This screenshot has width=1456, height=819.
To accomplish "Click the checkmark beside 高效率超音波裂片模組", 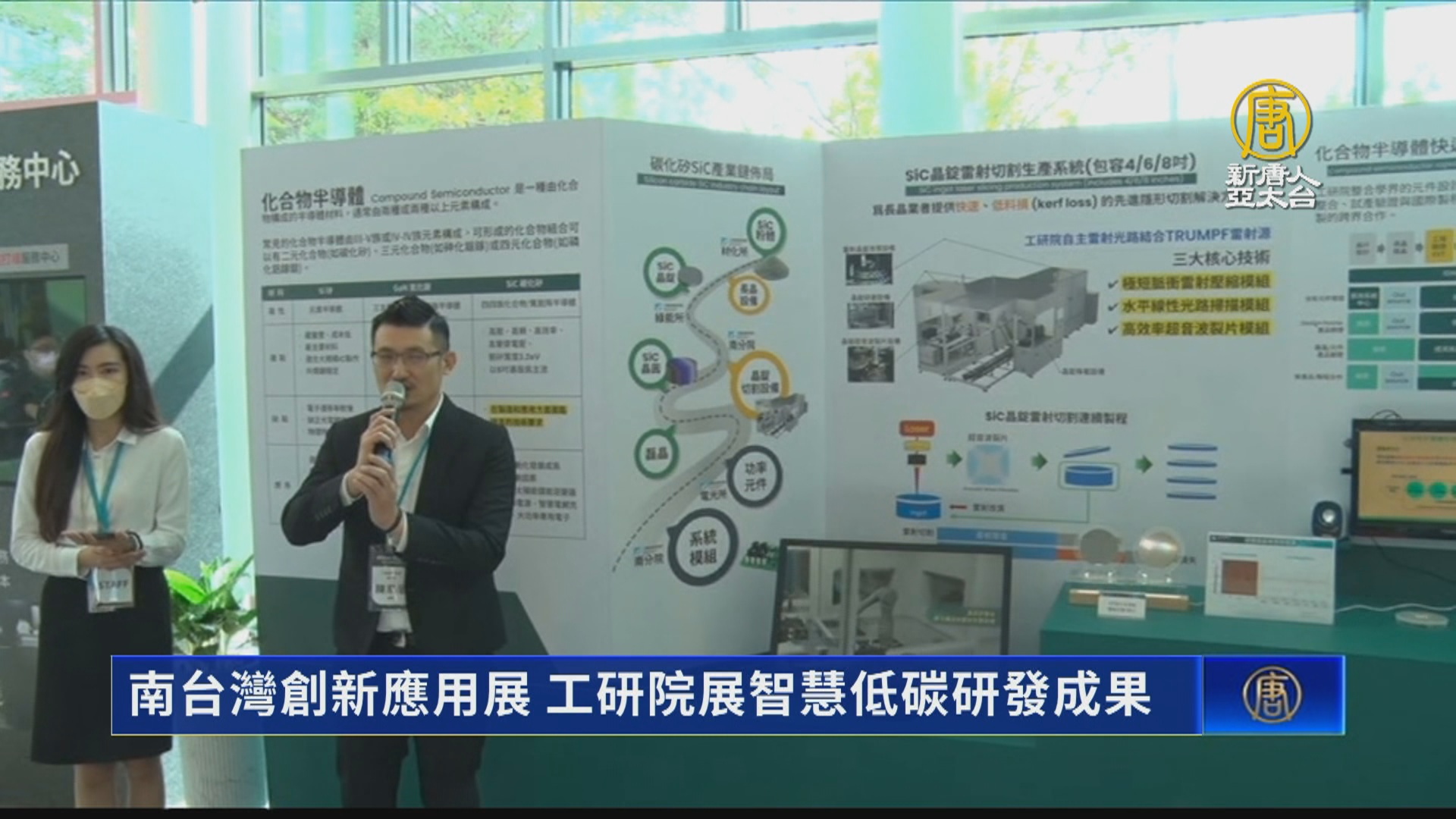I will 1112,329.
